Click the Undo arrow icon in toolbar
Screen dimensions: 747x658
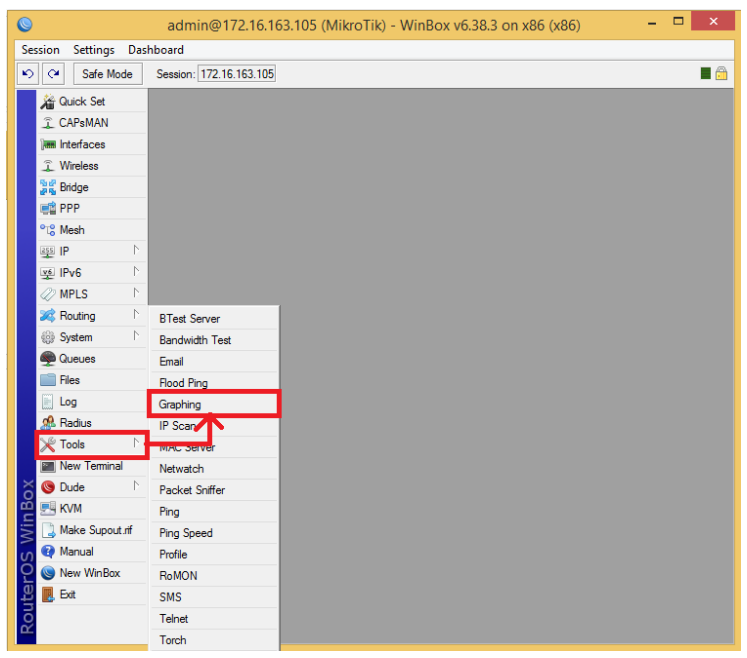(28, 74)
